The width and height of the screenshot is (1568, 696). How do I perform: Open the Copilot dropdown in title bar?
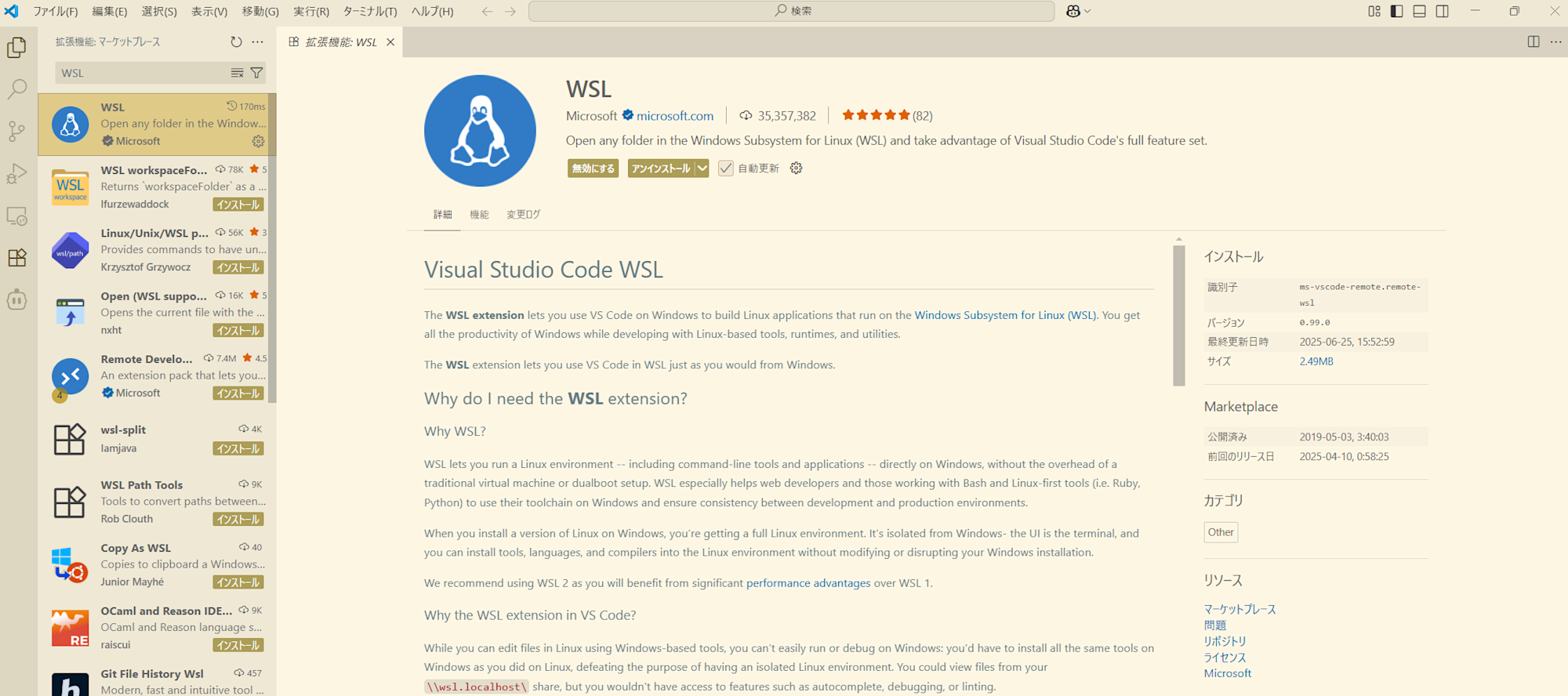[x=1079, y=11]
